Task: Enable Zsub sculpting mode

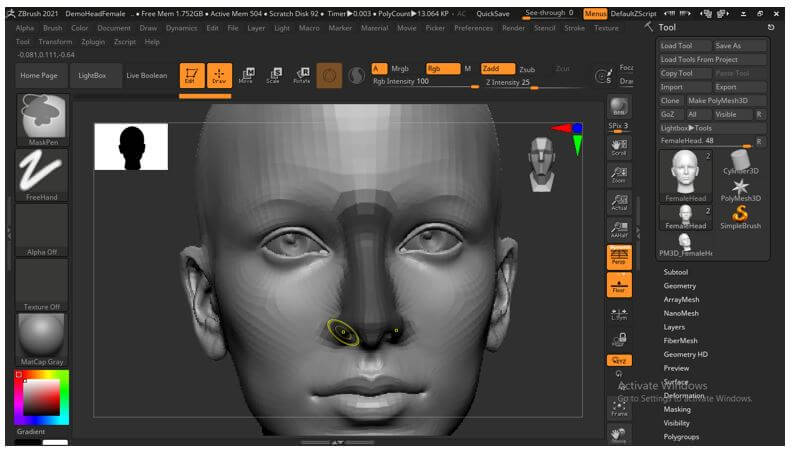Action: [x=527, y=68]
